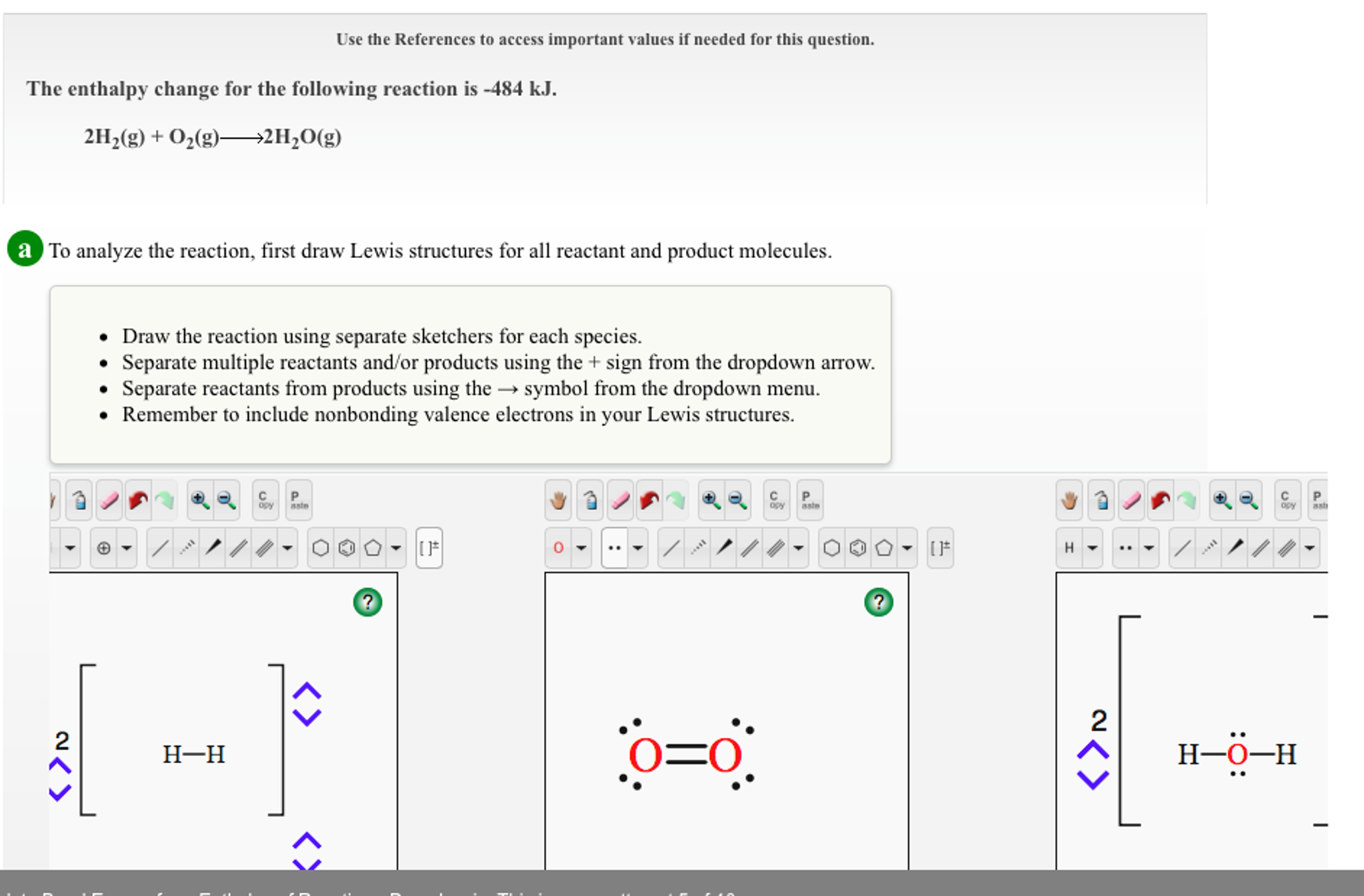Open ring templates dropdown in first sketcher
This screenshot has width=1364, height=896.
[x=396, y=548]
